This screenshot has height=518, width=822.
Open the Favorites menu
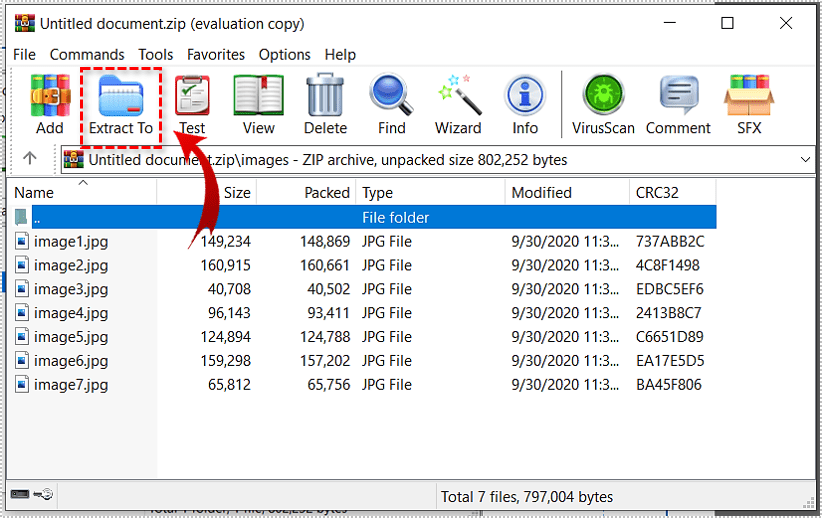[x=215, y=55]
